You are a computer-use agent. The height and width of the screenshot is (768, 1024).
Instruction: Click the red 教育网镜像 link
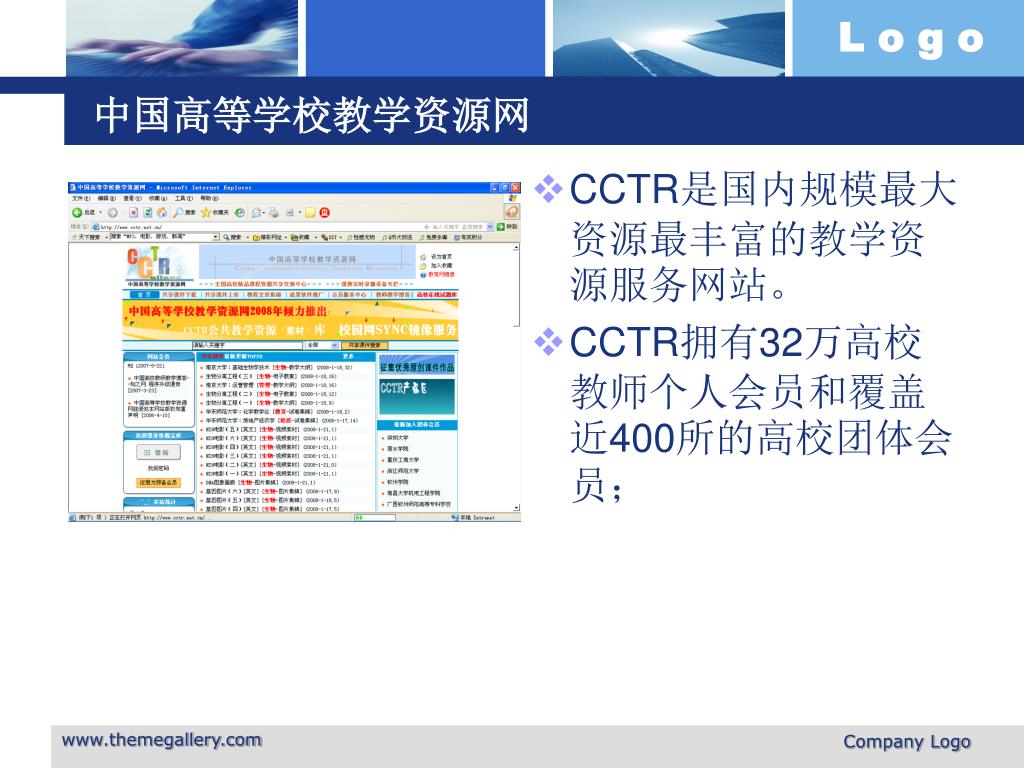click(441, 274)
